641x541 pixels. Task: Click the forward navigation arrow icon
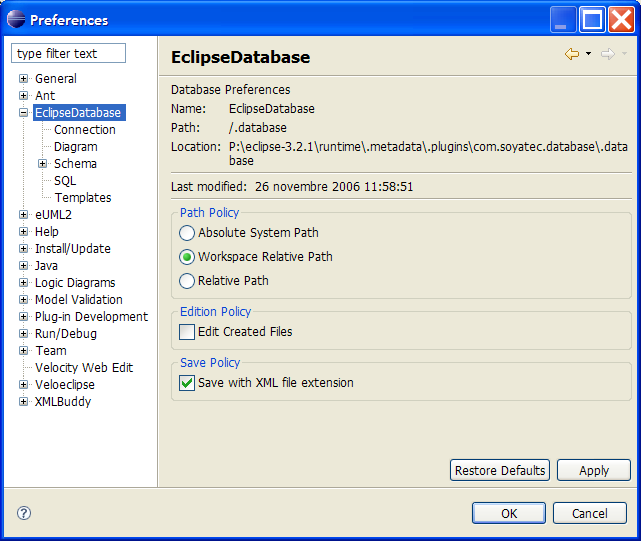click(x=608, y=54)
